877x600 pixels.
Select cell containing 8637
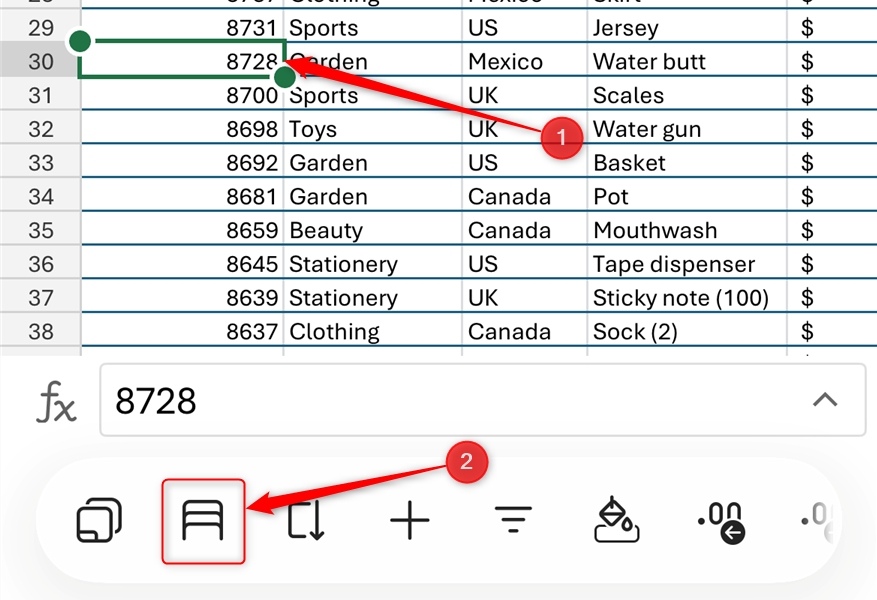coord(182,331)
